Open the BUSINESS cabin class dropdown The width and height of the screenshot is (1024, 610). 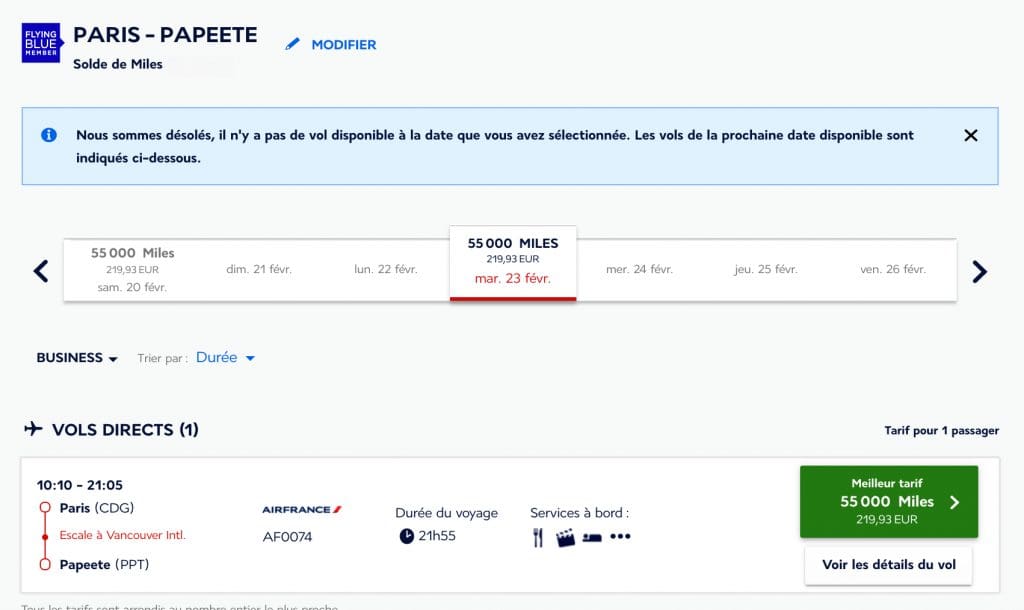coord(77,358)
